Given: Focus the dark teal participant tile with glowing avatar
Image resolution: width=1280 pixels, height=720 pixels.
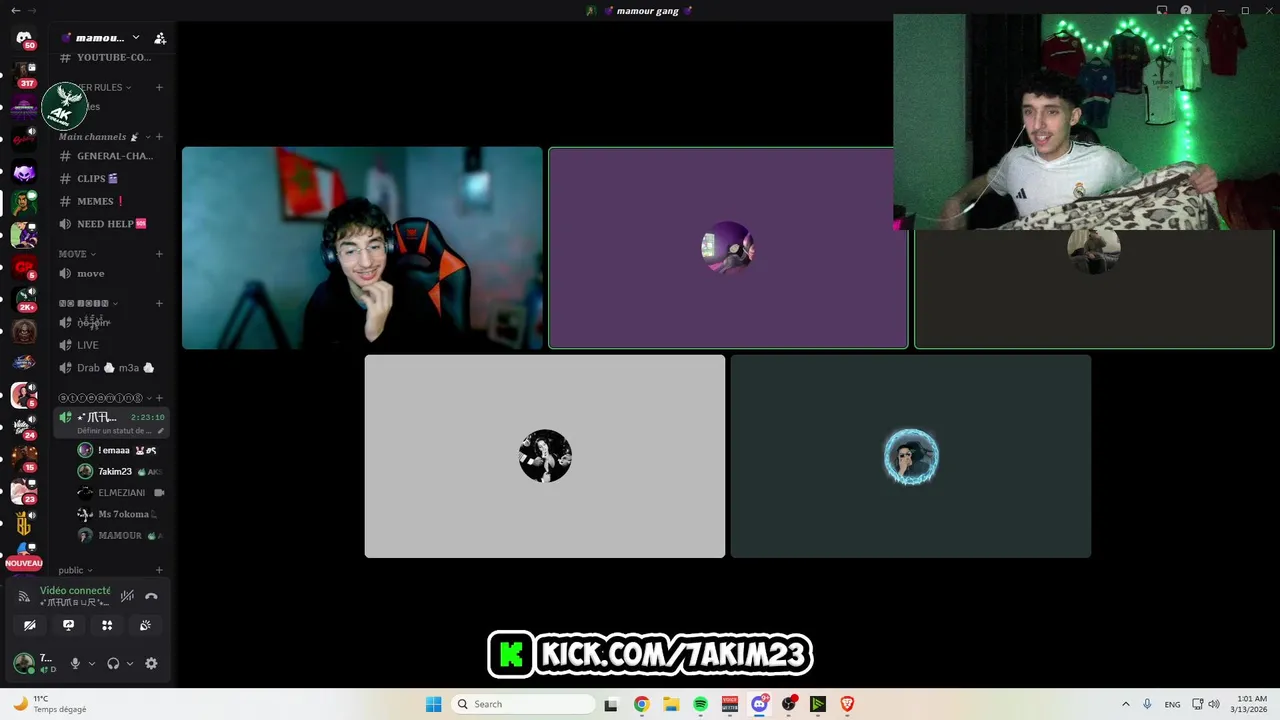Looking at the screenshot, I should pos(911,456).
